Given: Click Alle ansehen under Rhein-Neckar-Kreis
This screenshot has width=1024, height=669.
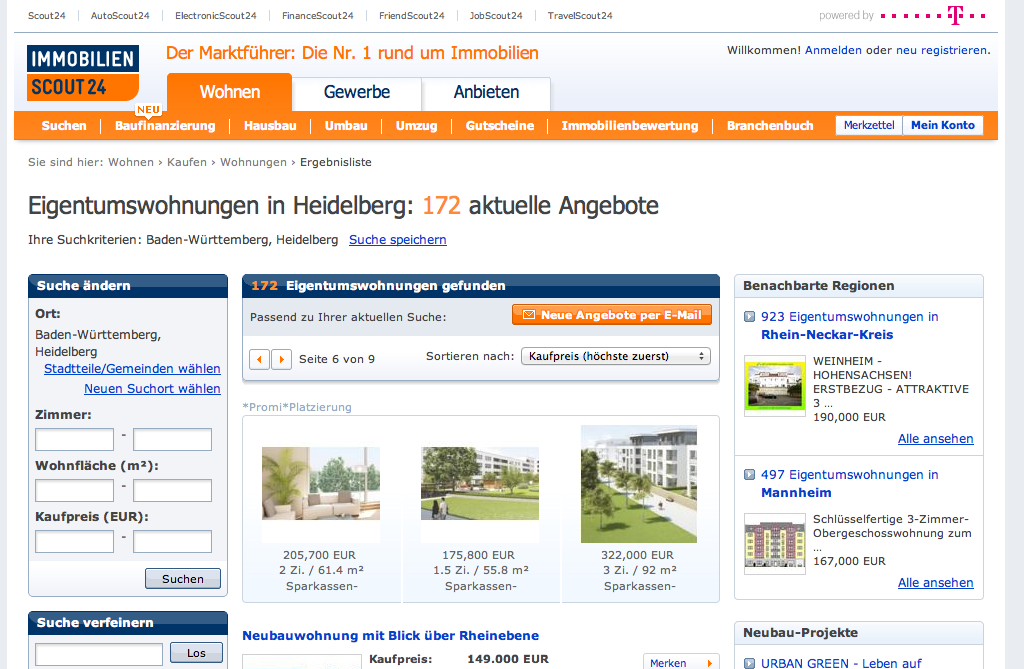Looking at the screenshot, I should point(935,438).
